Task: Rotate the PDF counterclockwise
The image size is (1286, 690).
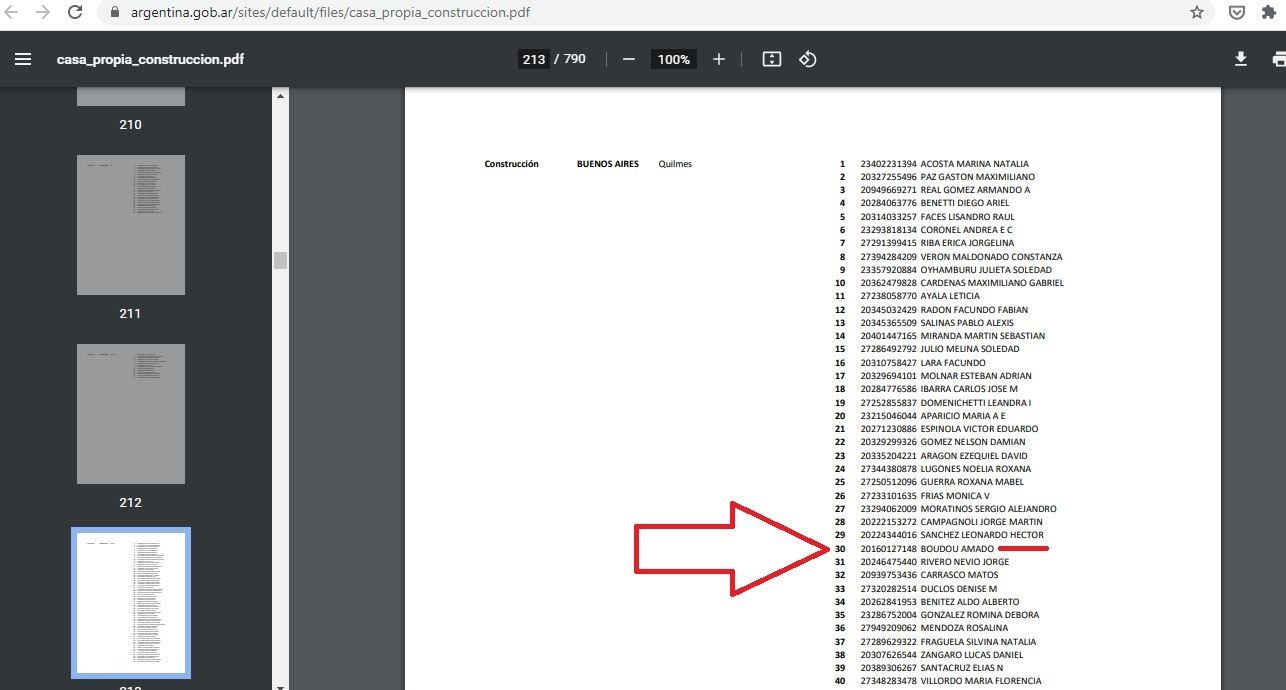Action: 808,59
